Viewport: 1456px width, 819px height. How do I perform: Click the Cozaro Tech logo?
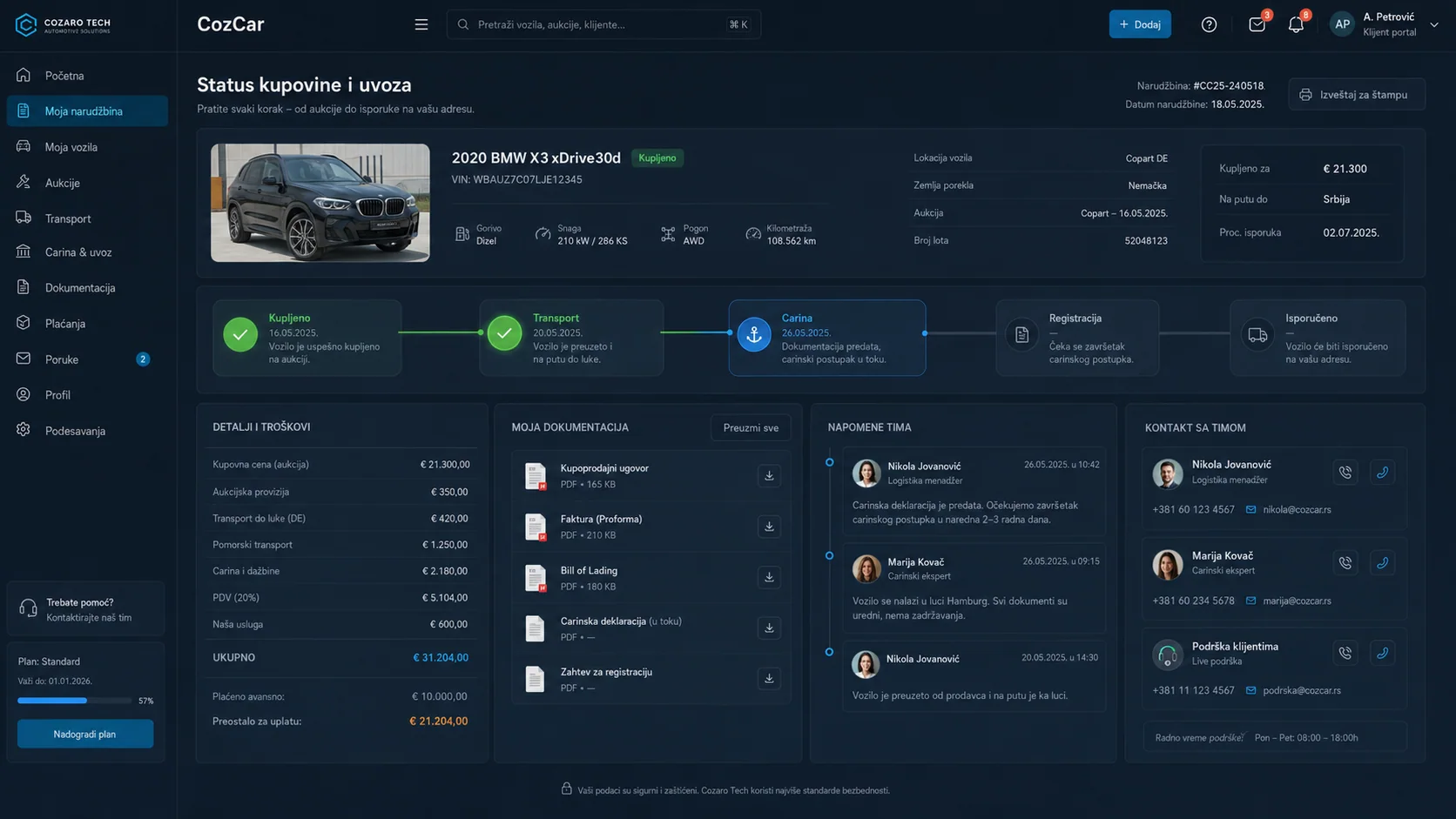point(63,24)
